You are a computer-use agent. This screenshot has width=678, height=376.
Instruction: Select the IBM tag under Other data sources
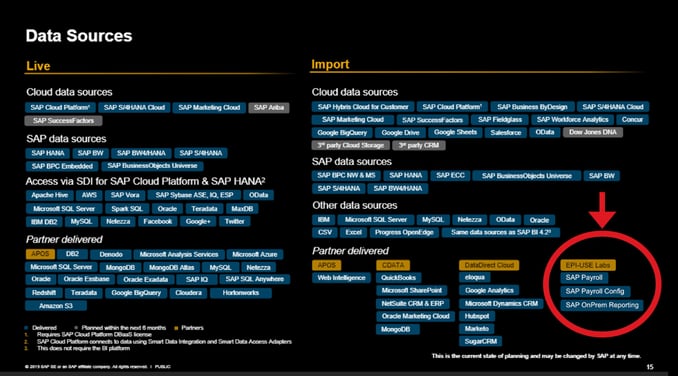coord(323,220)
